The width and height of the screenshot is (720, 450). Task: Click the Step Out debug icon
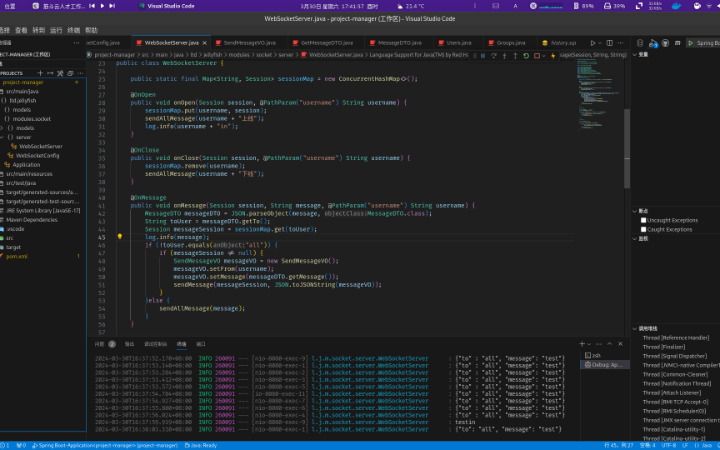pos(515,56)
